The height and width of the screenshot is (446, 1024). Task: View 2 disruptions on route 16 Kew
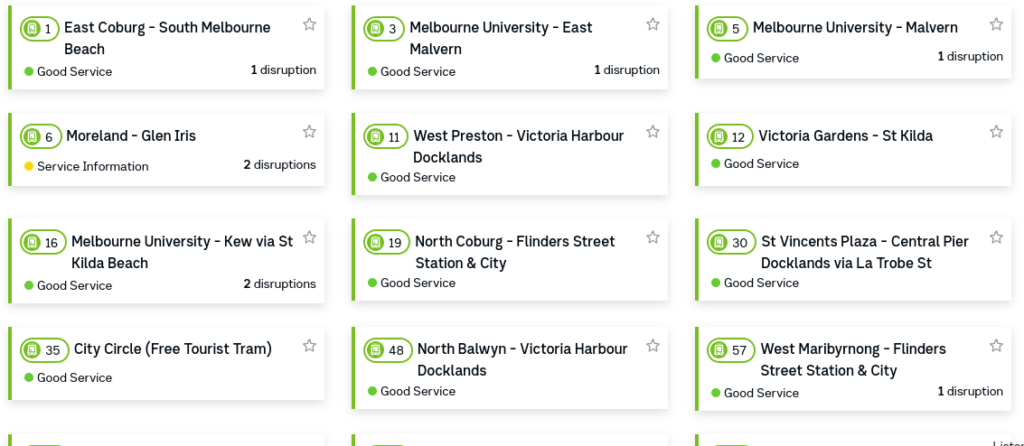pos(280,283)
